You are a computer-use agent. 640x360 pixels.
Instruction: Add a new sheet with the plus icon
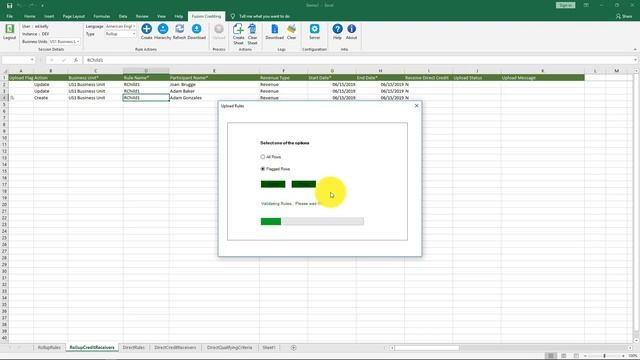(293, 348)
